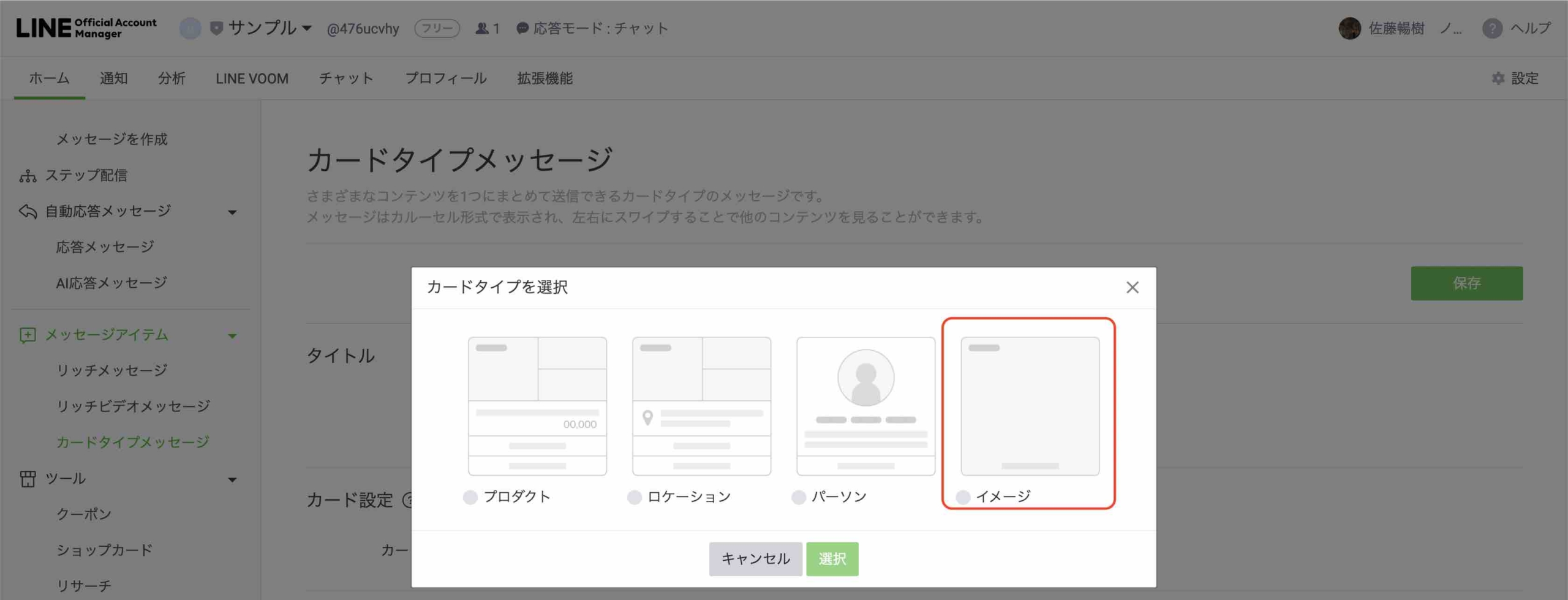Choose the パーソン radio option
Screen dimensions: 1568x600
[x=799, y=497]
